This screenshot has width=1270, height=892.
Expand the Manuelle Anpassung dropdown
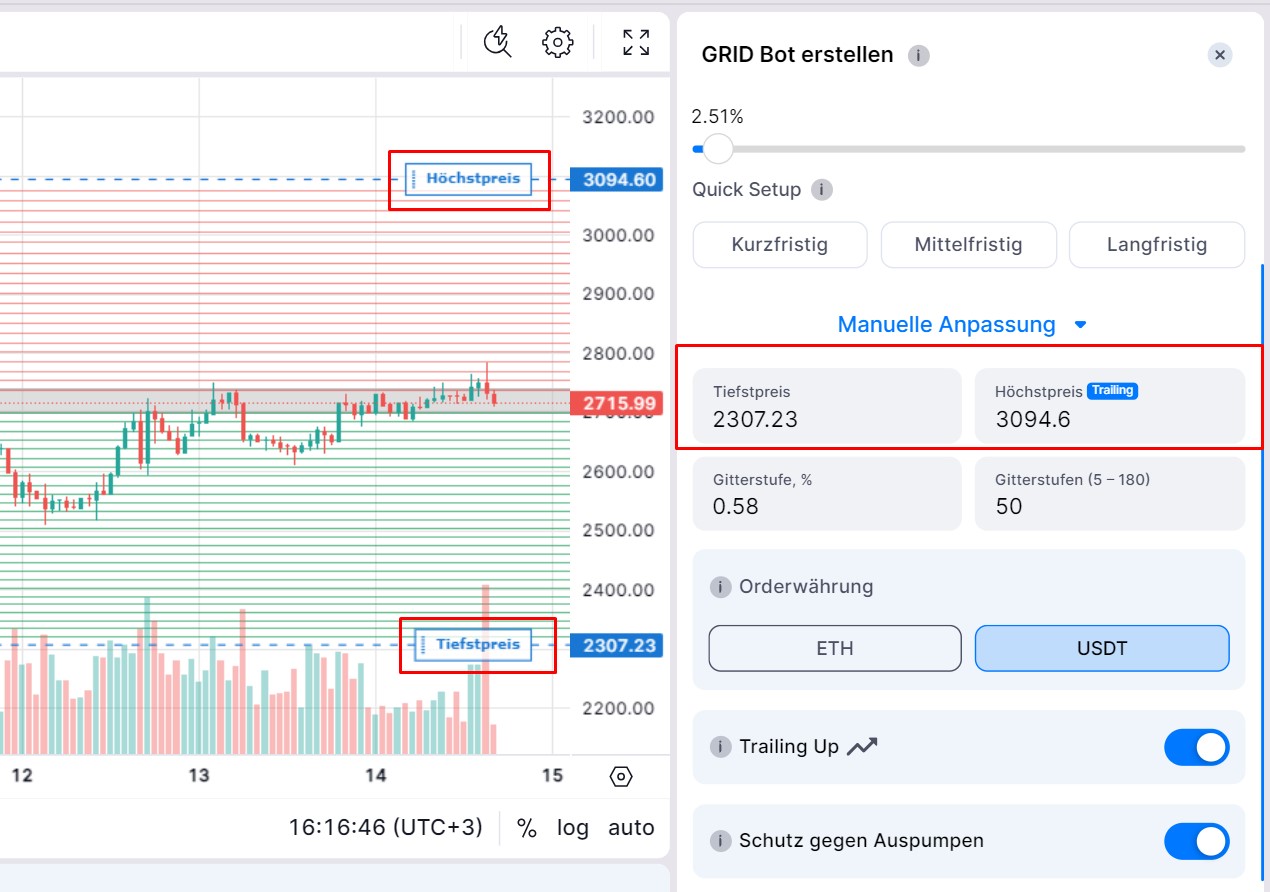click(962, 325)
